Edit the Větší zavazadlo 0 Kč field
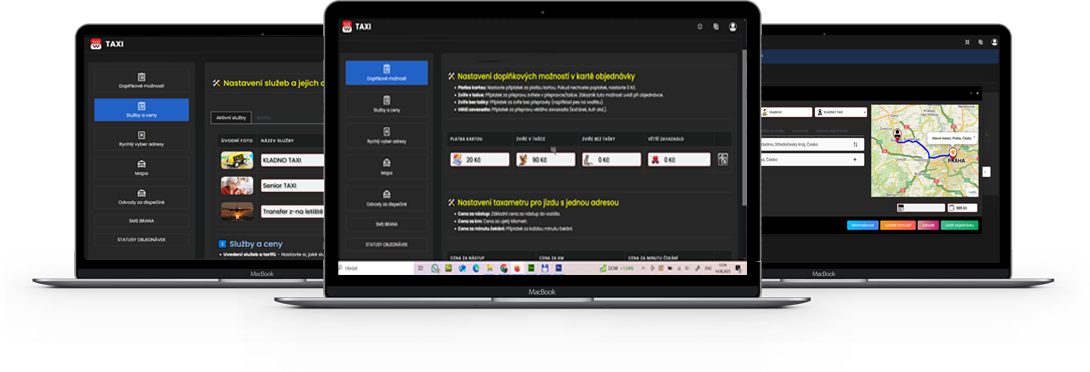1090x372 pixels. point(678,160)
